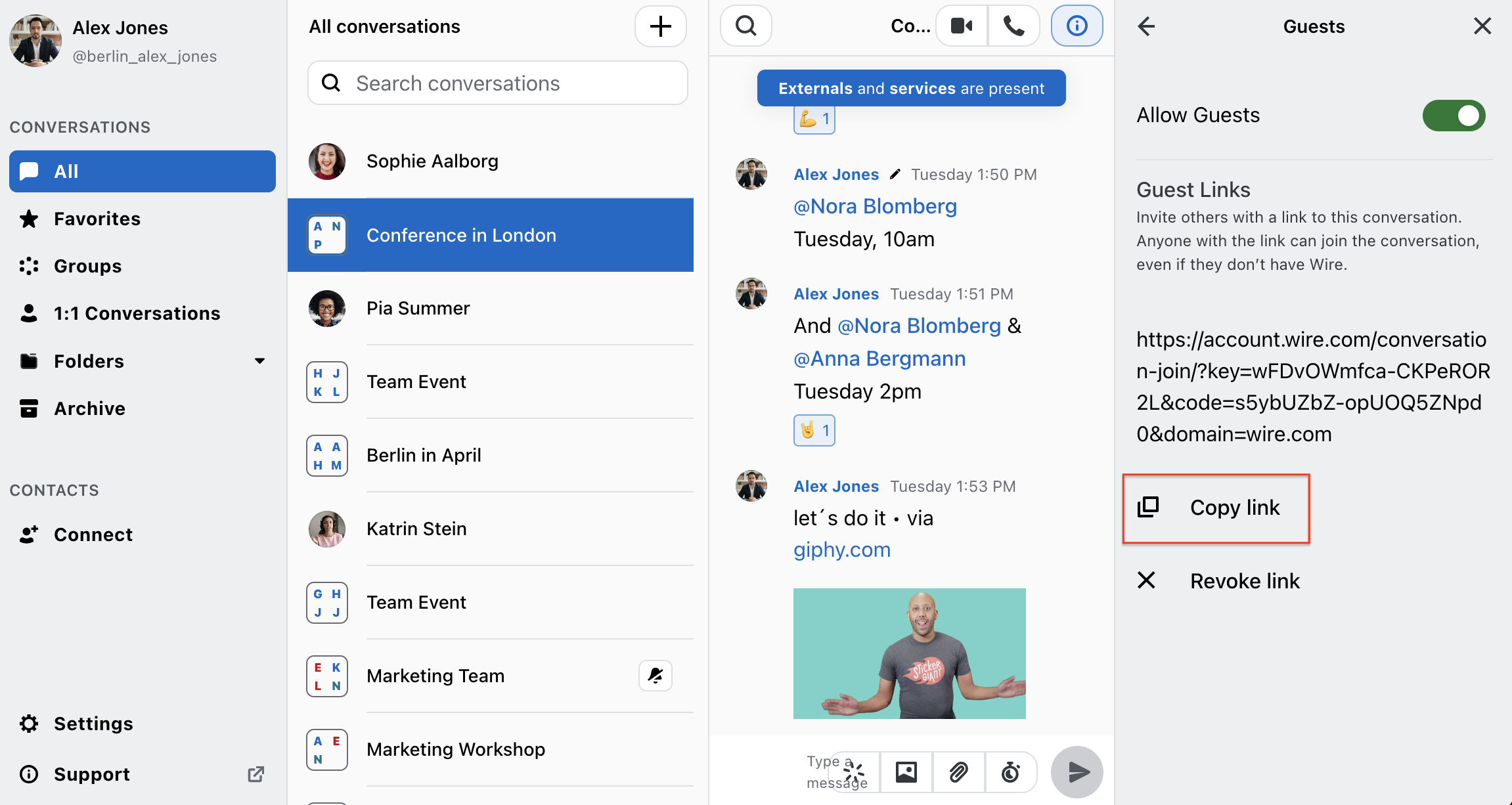Open Marketing Workshop conversation

pyautogui.click(x=491, y=750)
